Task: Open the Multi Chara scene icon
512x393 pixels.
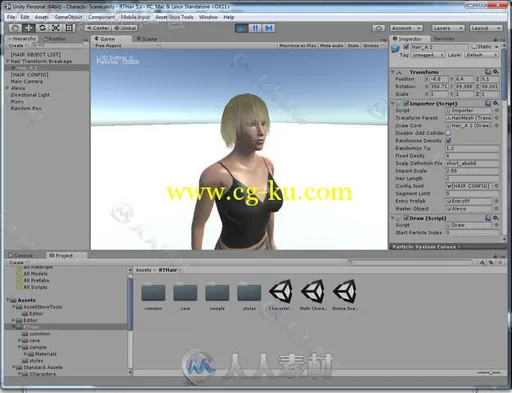Action: (x=313, y=291)
